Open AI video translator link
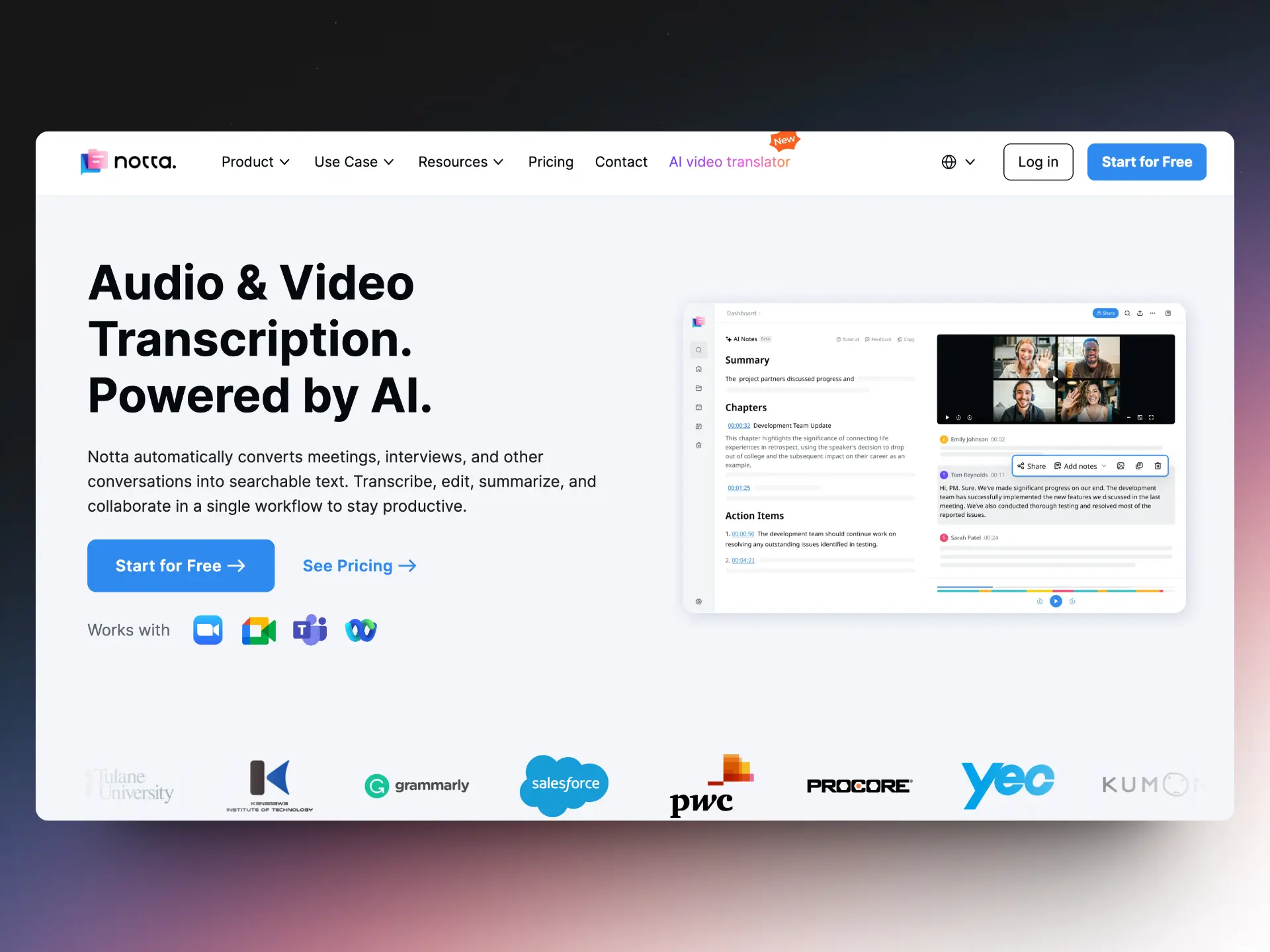This screenshot has width=1270, height=952. [729, 162]
